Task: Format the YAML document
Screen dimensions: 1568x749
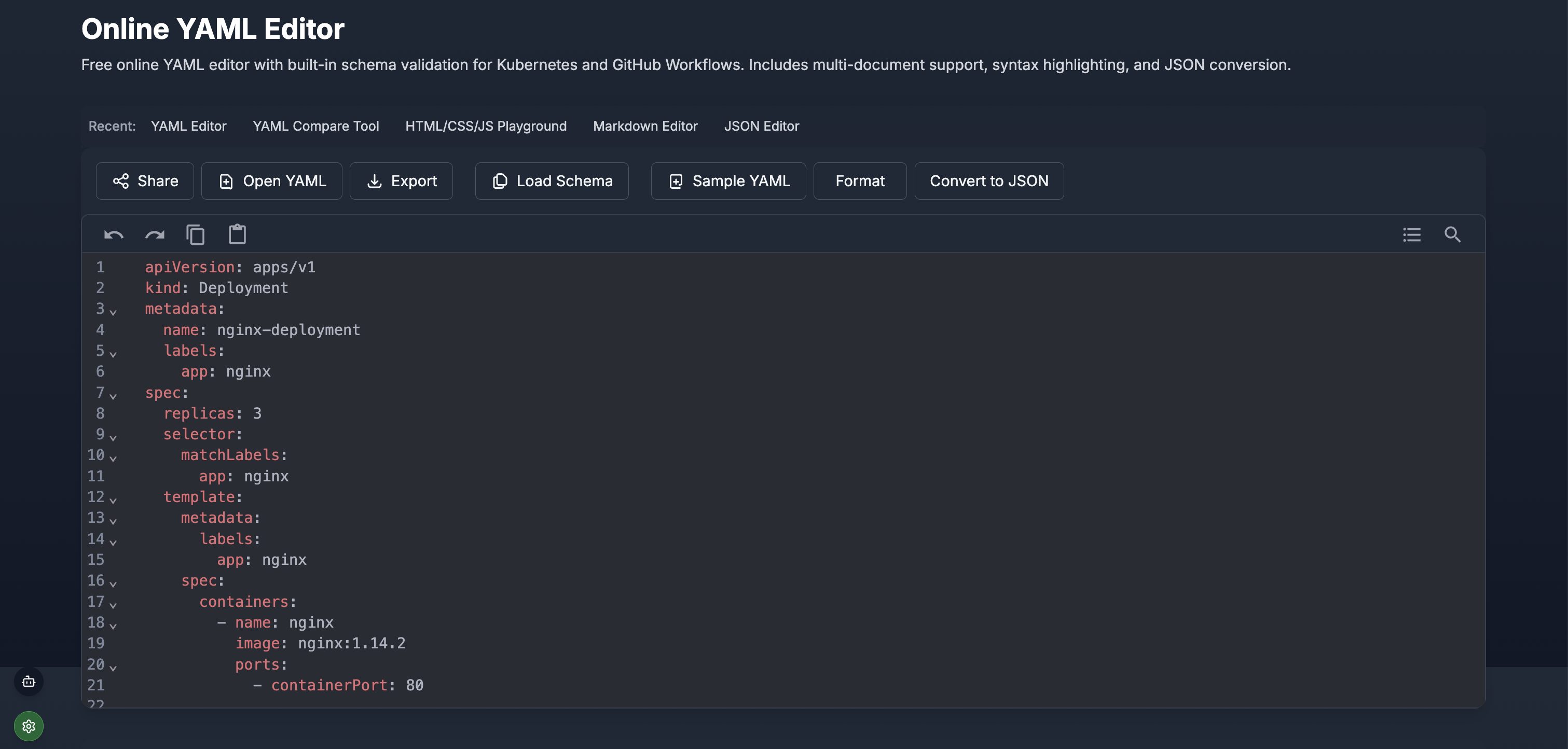Action: [x=860, y=181]
